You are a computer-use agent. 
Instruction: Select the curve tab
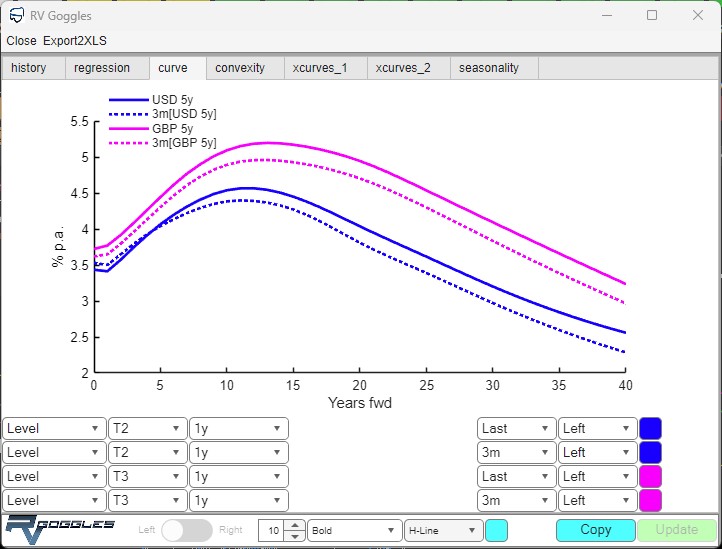click(178, 68)
